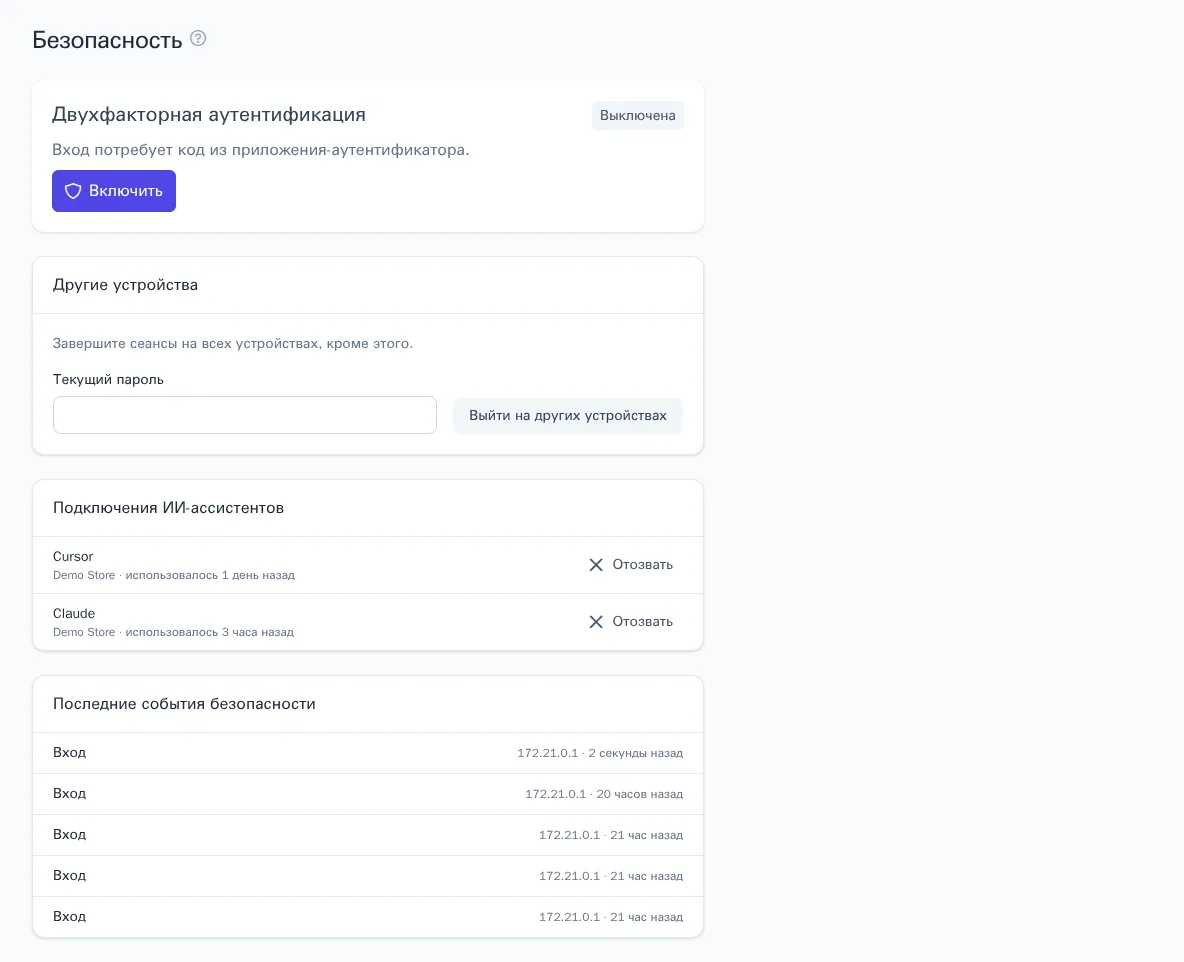Click the Последние события безопасности heading
This screenshot has width=1184, height=962.
(184, 704)
